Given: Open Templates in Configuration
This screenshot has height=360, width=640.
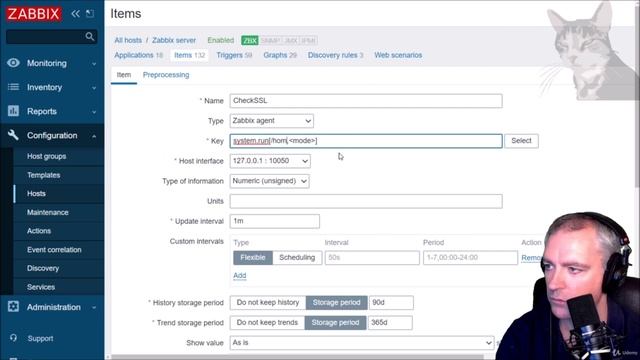Looking at the screenshot, I should tap(44, 175).
